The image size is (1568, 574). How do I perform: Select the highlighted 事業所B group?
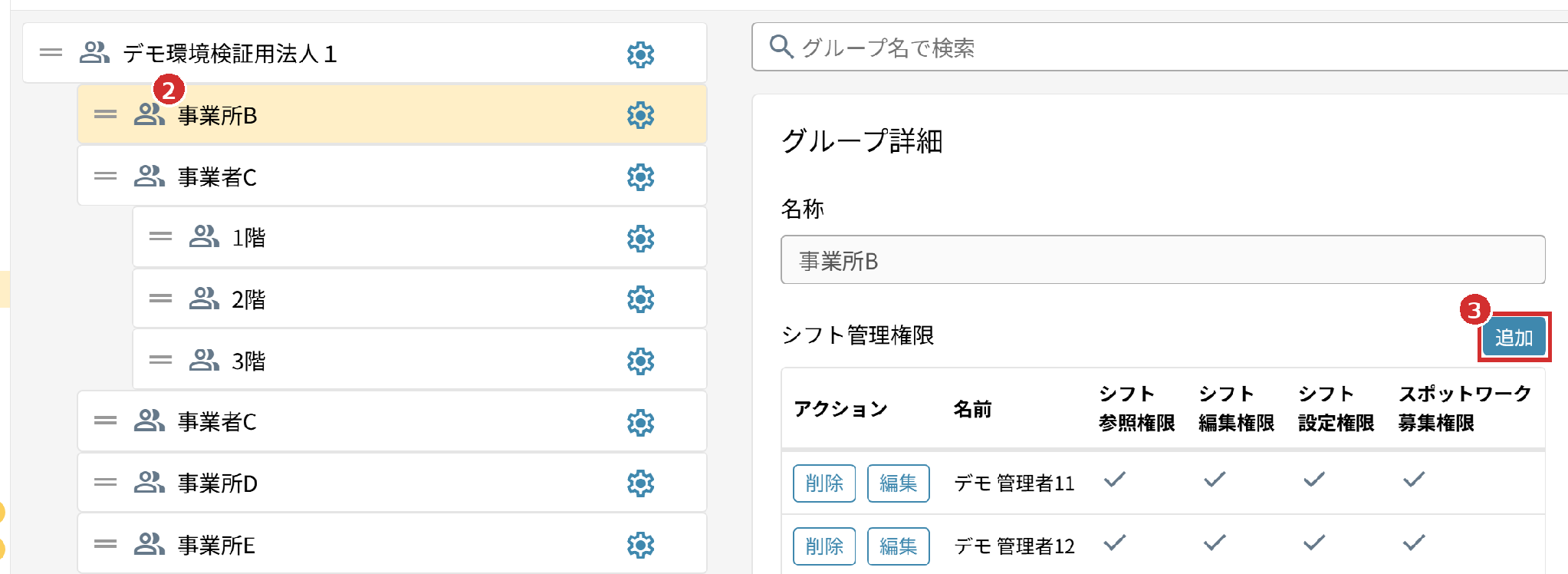point(392,114)
